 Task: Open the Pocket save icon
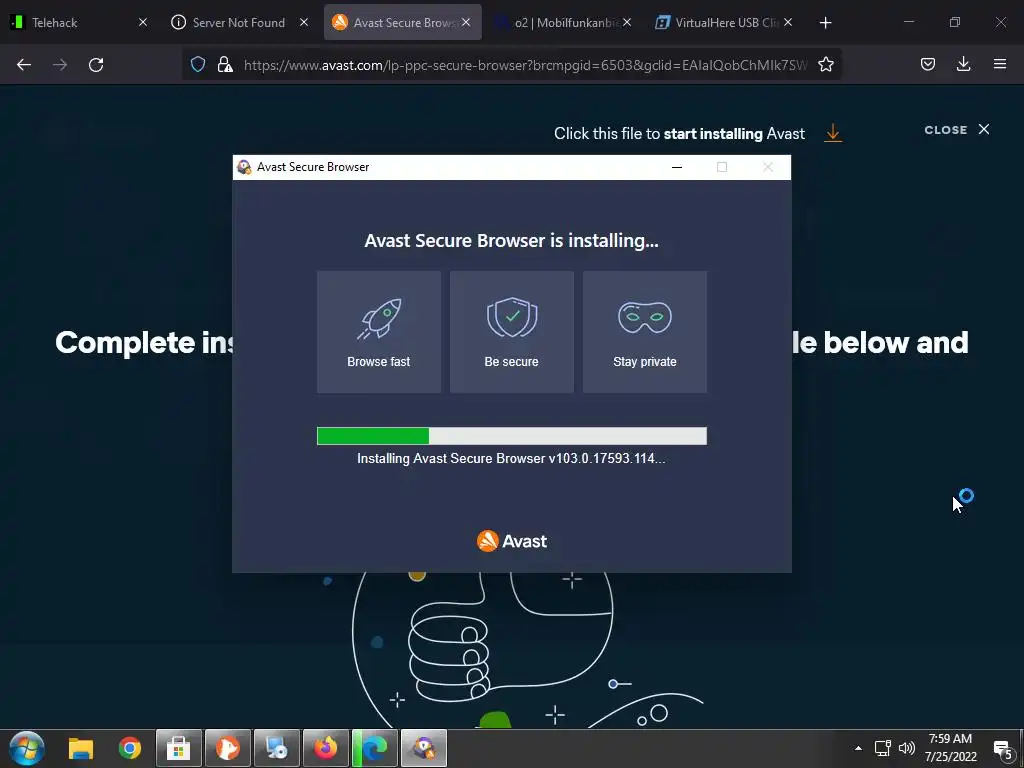coord(927,64)
